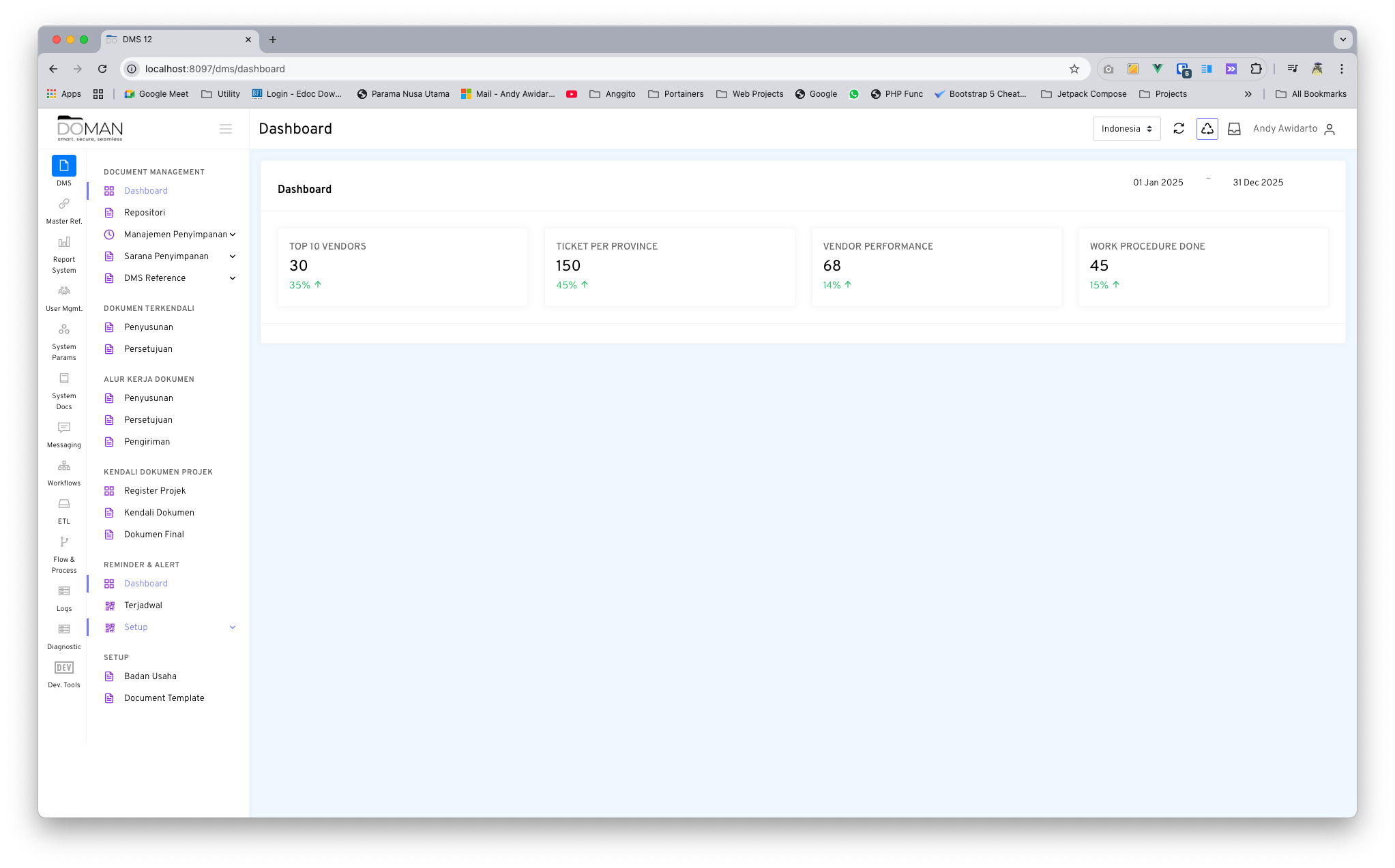Expand the Manajemen Penyimpanan submenu
The width and height of the screenshot is (1395, 868).
click(175, 234)
